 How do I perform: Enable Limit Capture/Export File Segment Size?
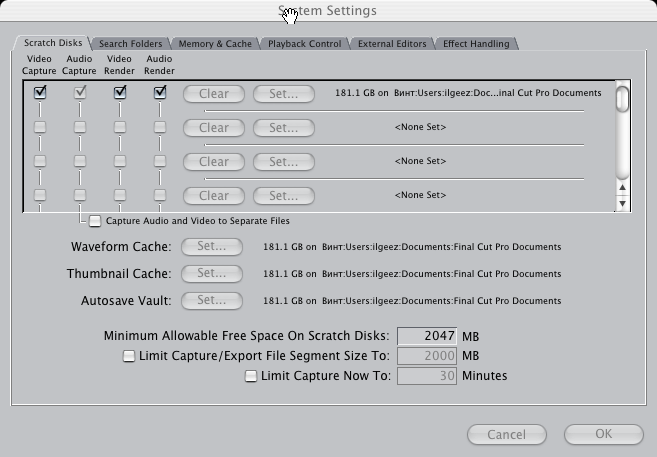(x=129, y=356)
